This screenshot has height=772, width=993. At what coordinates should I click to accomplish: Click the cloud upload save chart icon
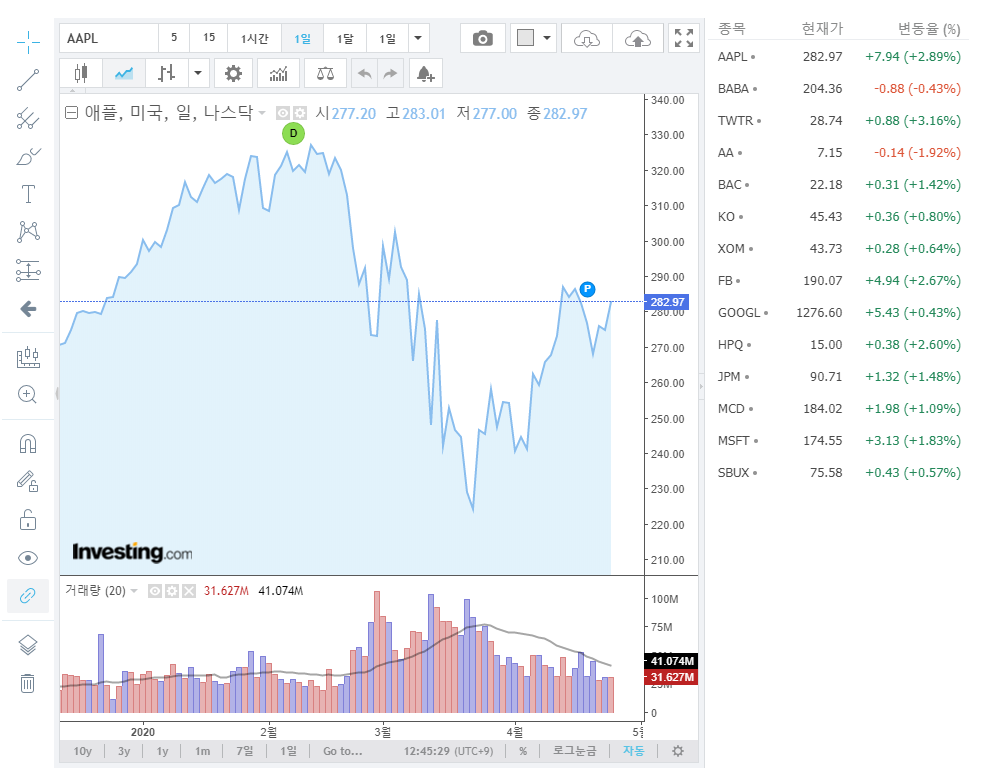638,39
